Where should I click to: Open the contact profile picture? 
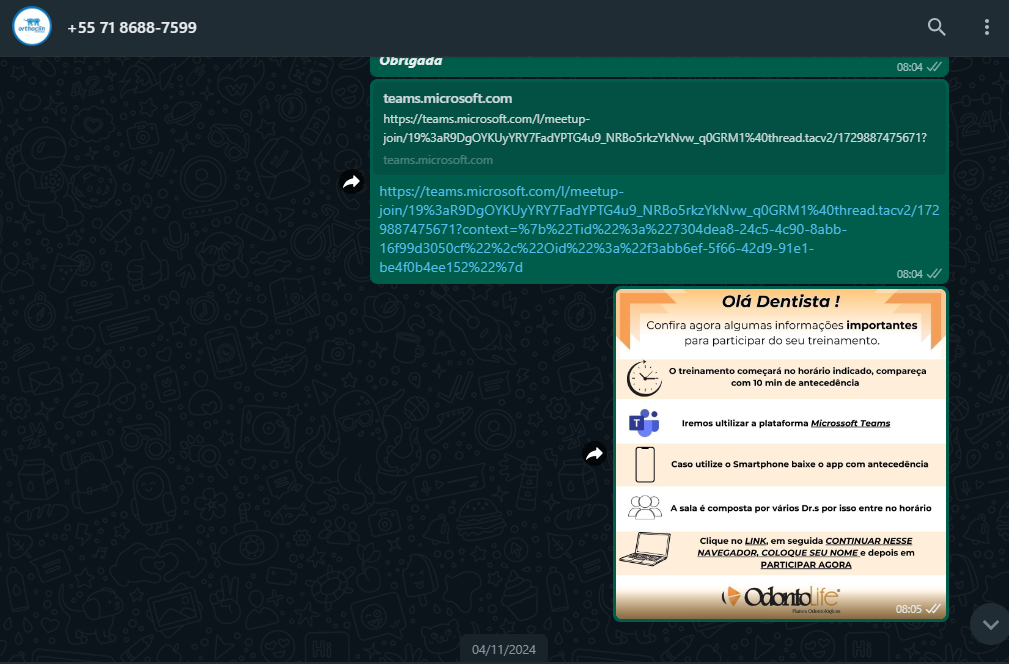point(32,26)
